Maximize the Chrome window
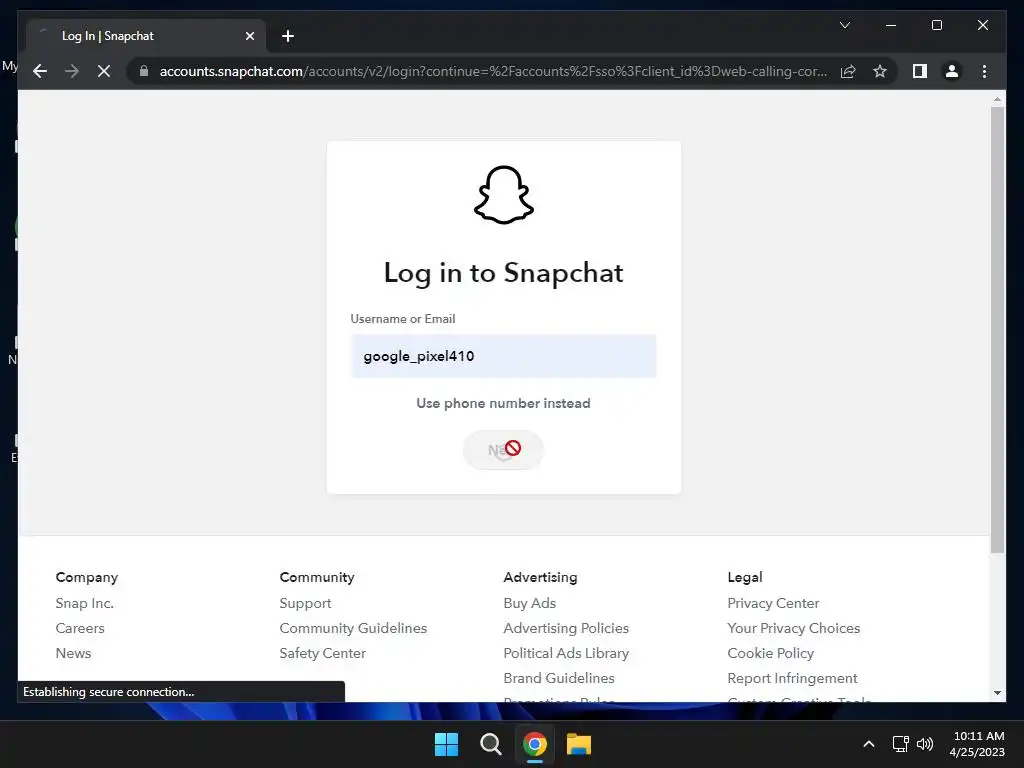1024x768 pixels. pyautogui.click(x=936, y=25)
